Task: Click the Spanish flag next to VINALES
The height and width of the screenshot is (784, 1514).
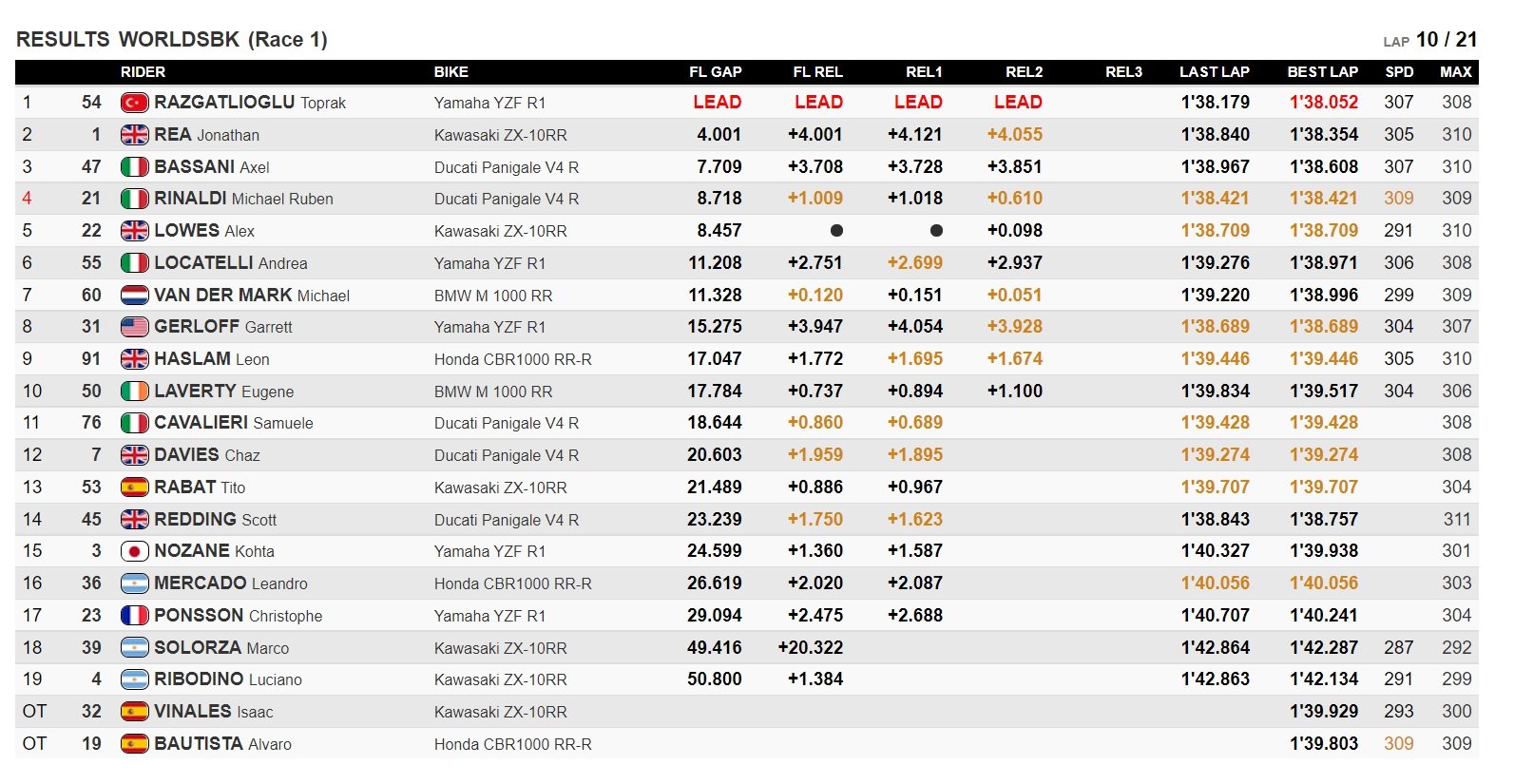Action: 134,712
